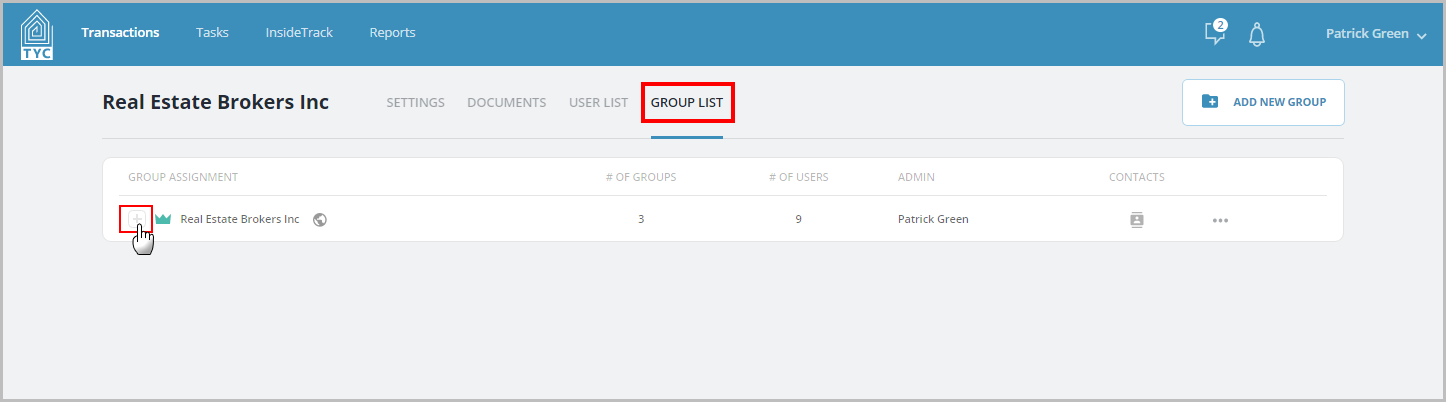This screenshot has height=402, width=1446.
Task: Open contacts icon for Real Estate Brokers Inc
Action: point(1136,220)
